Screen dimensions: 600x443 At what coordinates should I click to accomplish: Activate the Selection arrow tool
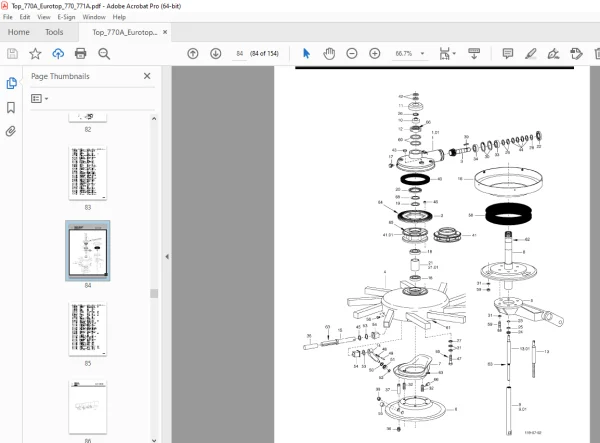point(307,54)
